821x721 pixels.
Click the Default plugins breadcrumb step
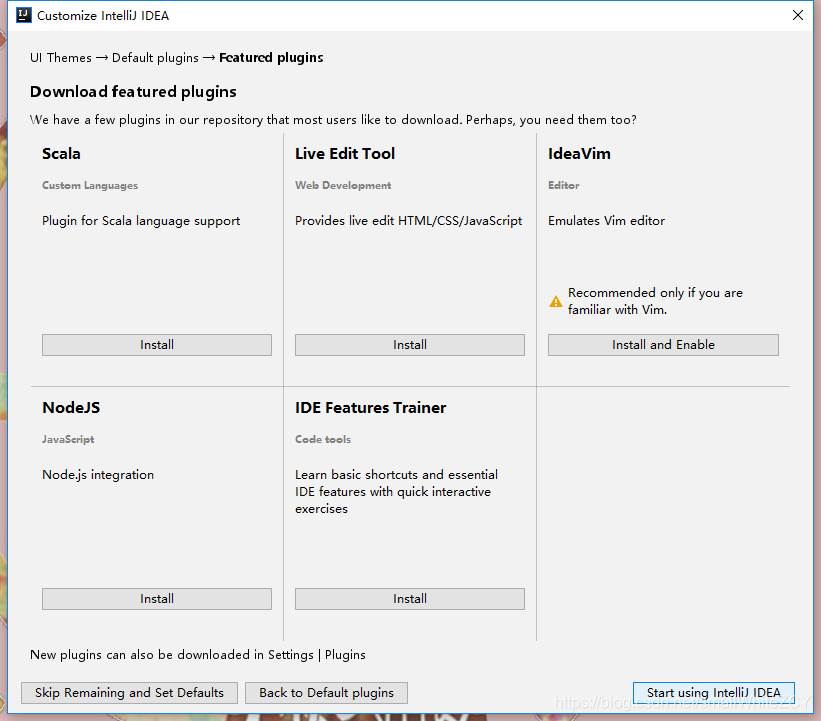coord(155,58)
